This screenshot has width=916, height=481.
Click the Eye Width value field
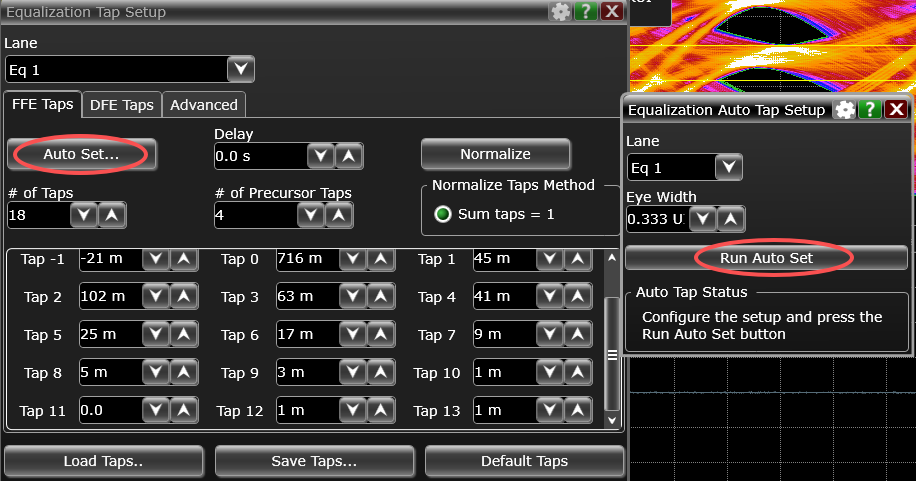(658, 219)
